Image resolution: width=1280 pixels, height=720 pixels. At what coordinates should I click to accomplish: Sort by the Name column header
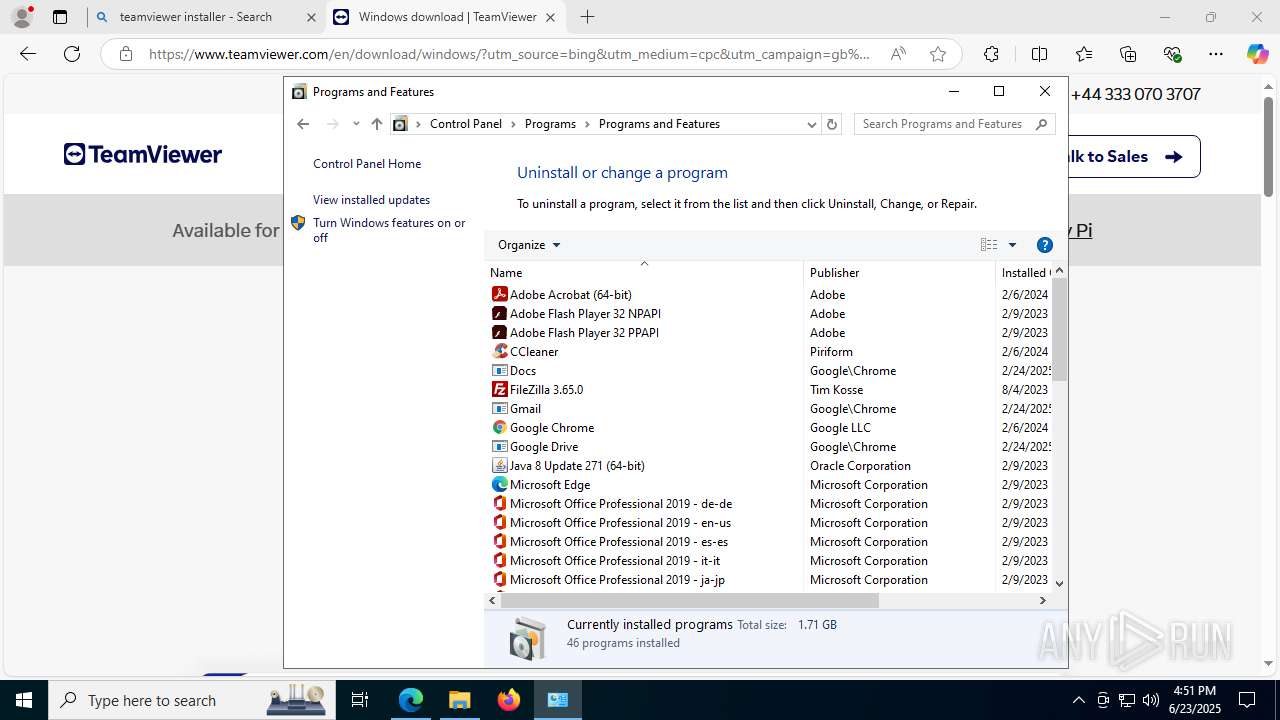pos(644,272)
